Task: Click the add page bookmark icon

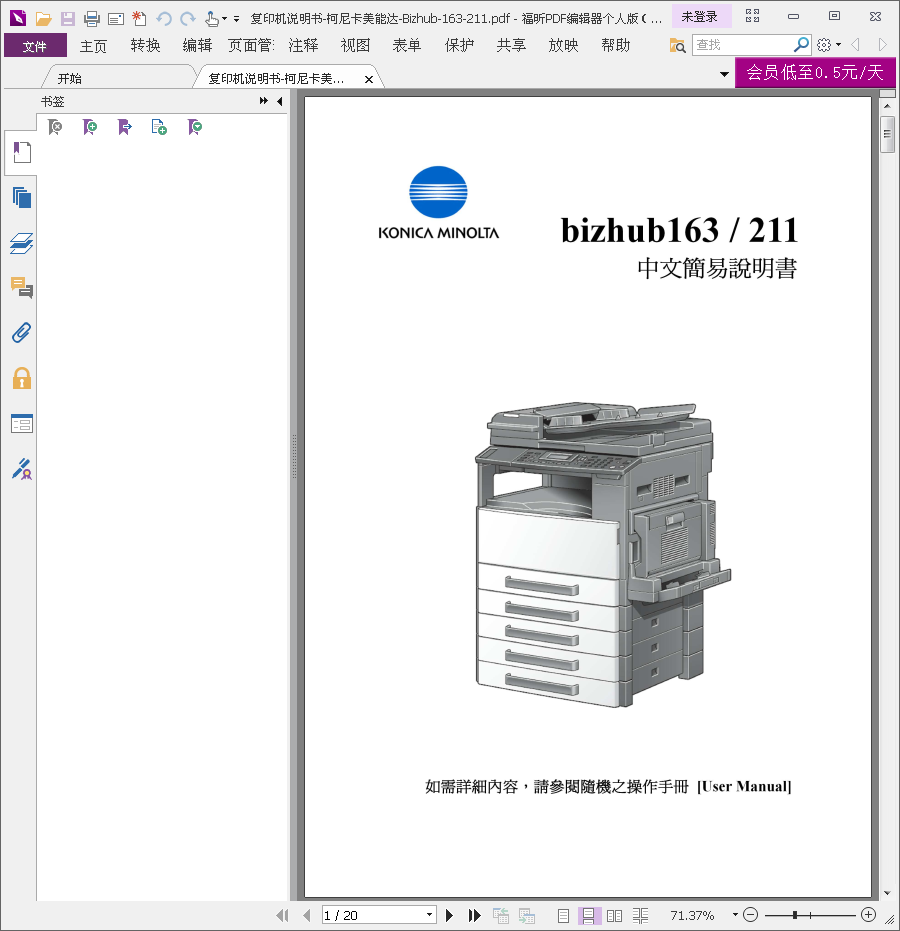Action: 159,126
